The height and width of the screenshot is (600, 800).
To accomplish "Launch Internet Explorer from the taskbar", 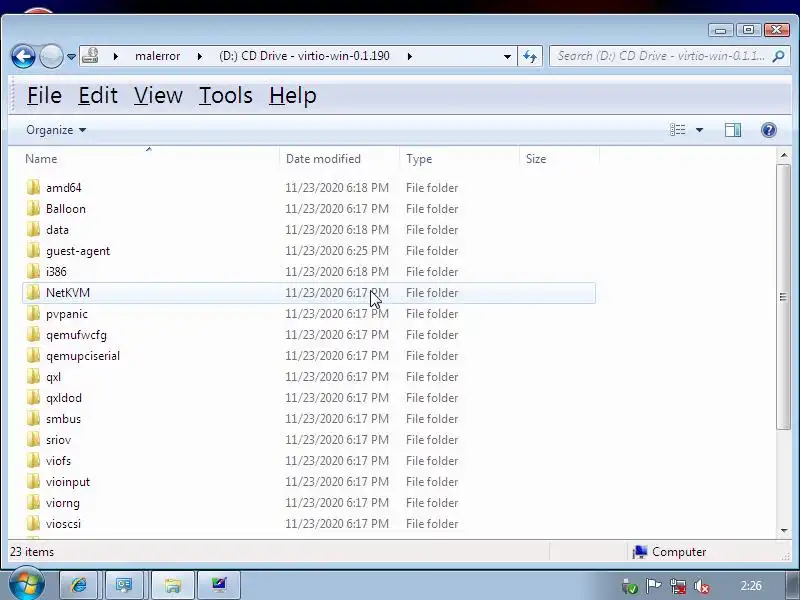I will (79, 585).
